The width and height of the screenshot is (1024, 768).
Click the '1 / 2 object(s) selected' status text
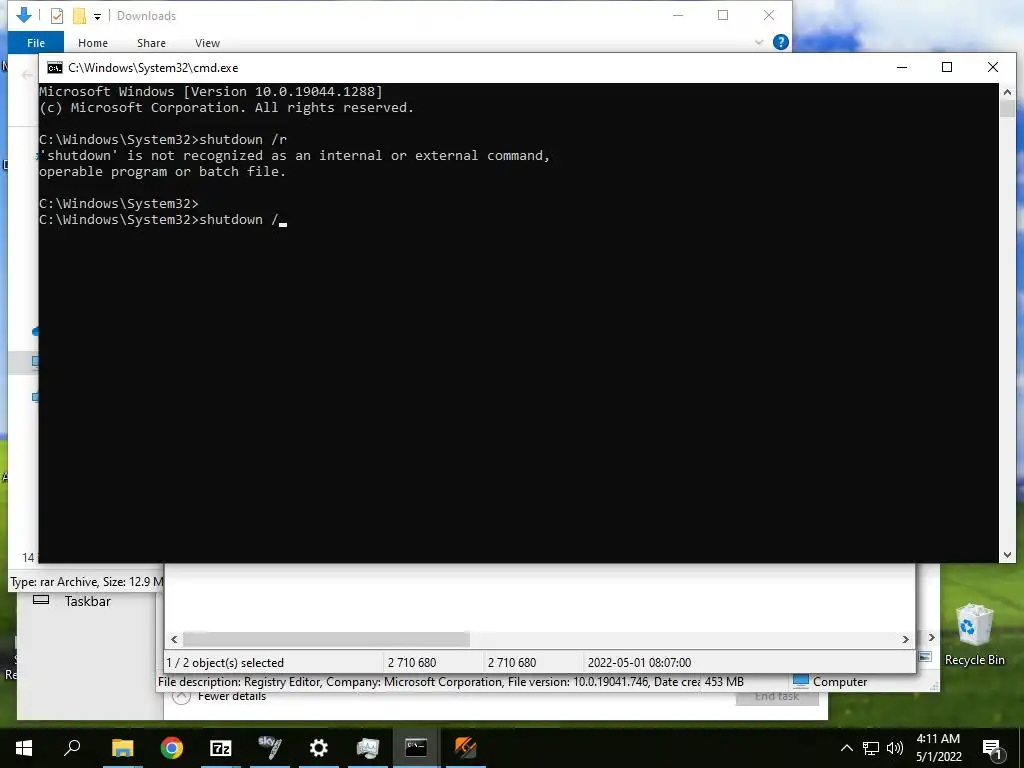coord(225,663)
